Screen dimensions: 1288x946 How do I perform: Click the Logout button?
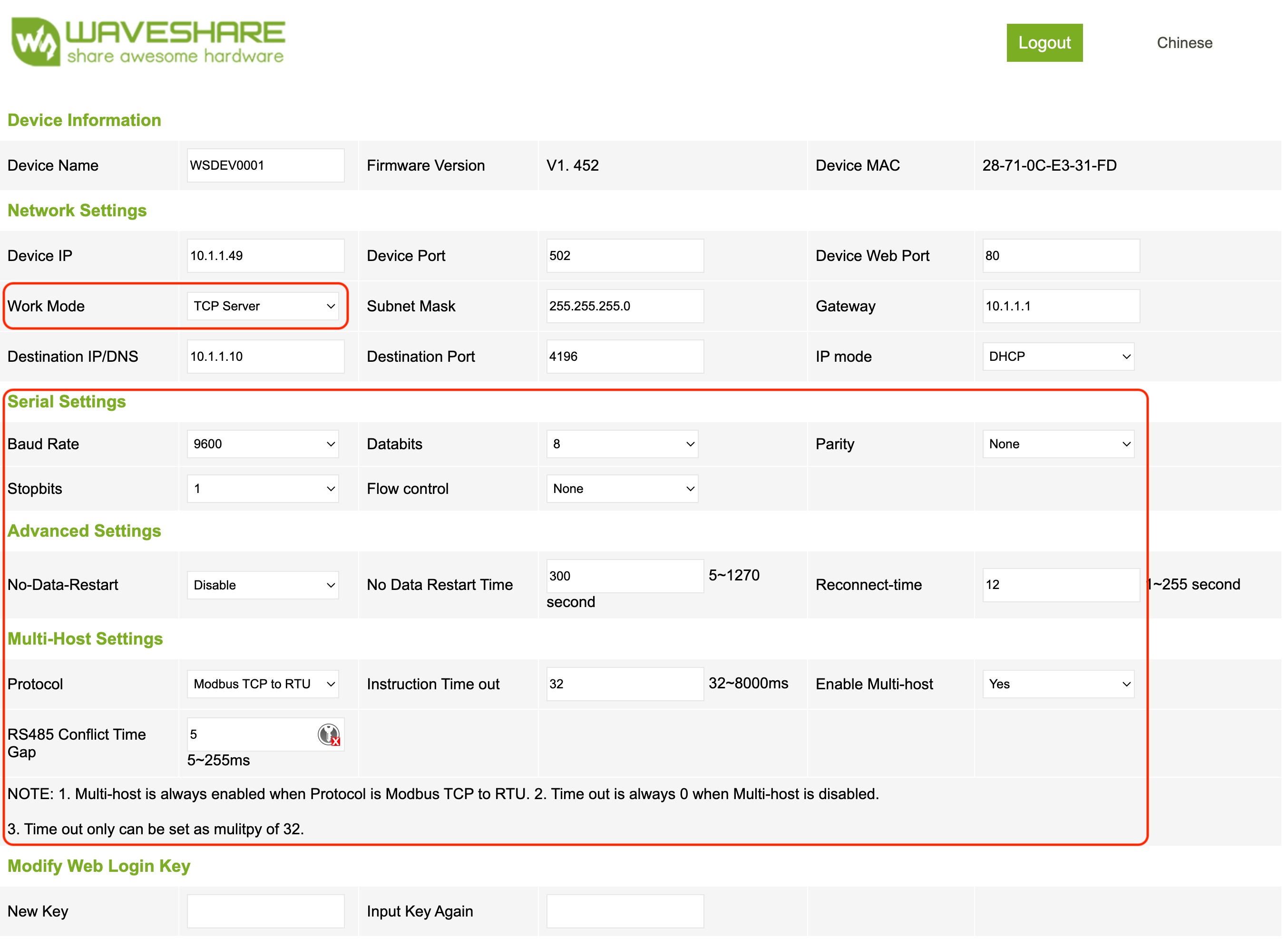pyautogui.click(x=1044, y=42)
